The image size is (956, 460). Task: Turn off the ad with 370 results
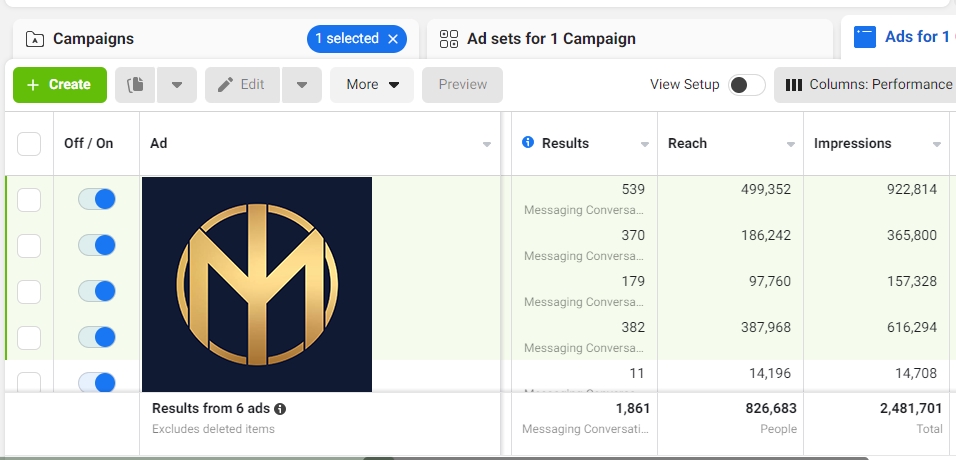[96, 245]
